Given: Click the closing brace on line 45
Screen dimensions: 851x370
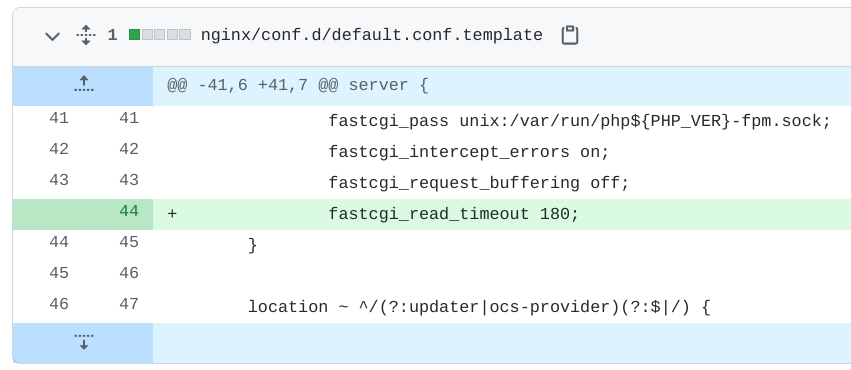Looking at the screenshot, I should [252, 245].
